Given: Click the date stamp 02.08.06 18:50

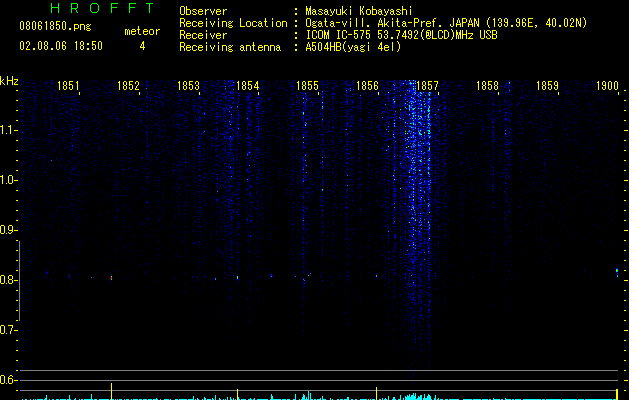Looking at the screenshot, I should pos(61,46).
